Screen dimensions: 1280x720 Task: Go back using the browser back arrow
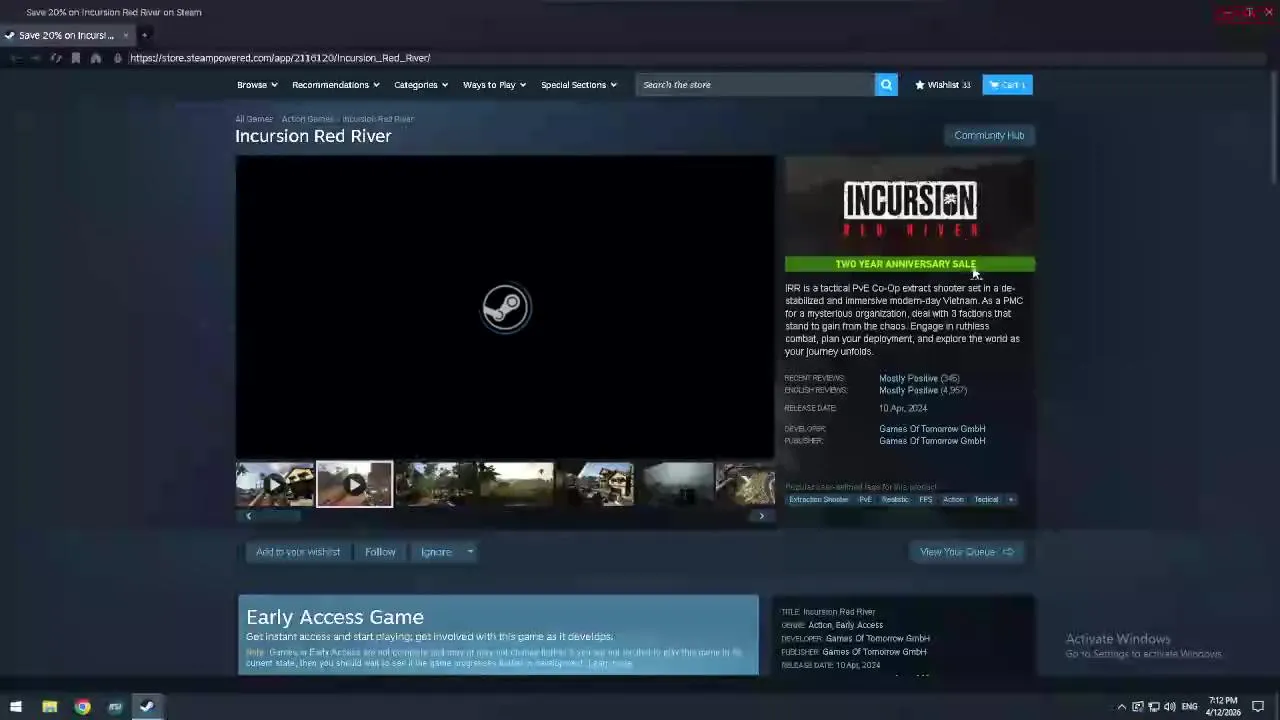[16, 58]
